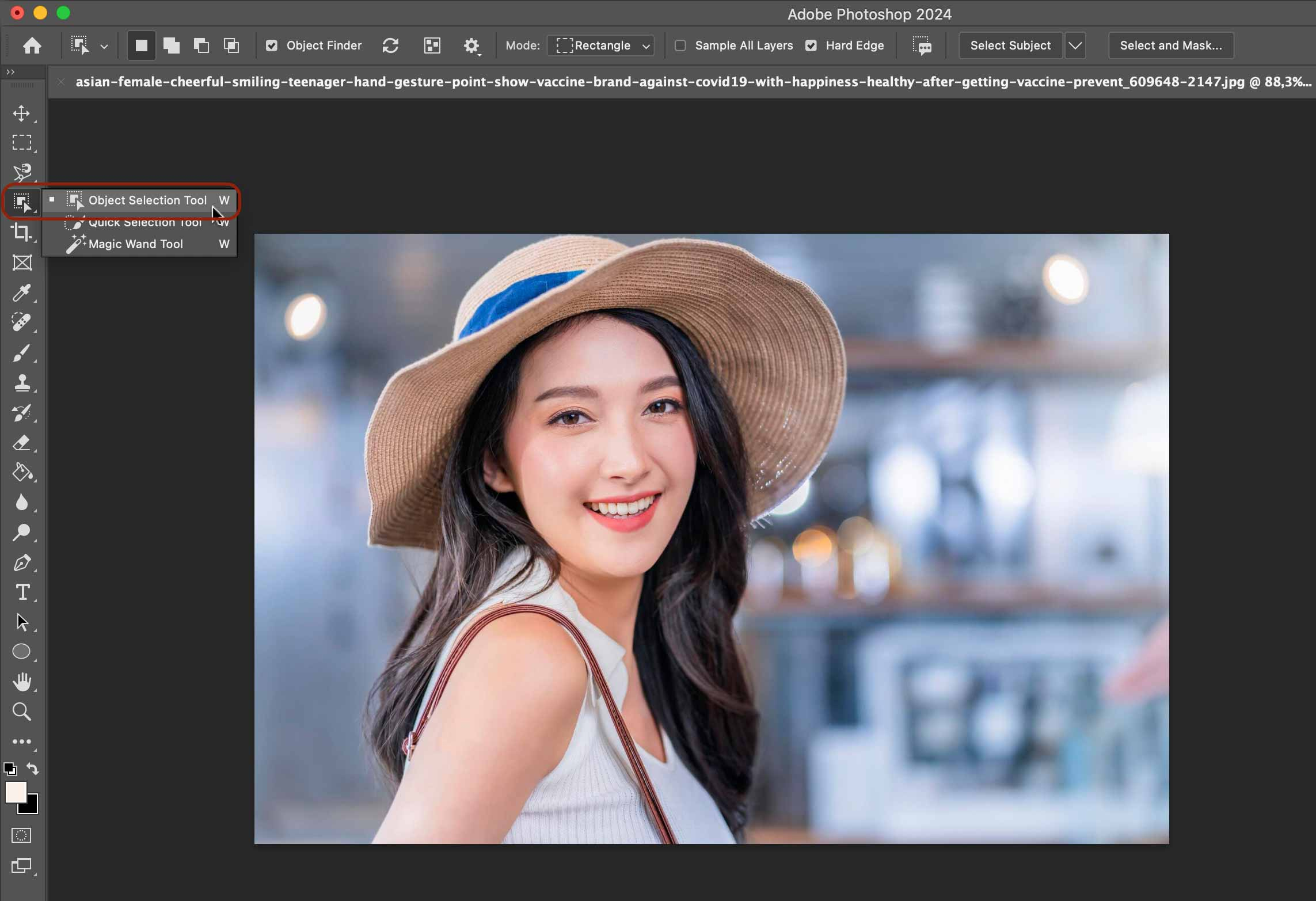Select the Lasso tool

pos(22,172)
